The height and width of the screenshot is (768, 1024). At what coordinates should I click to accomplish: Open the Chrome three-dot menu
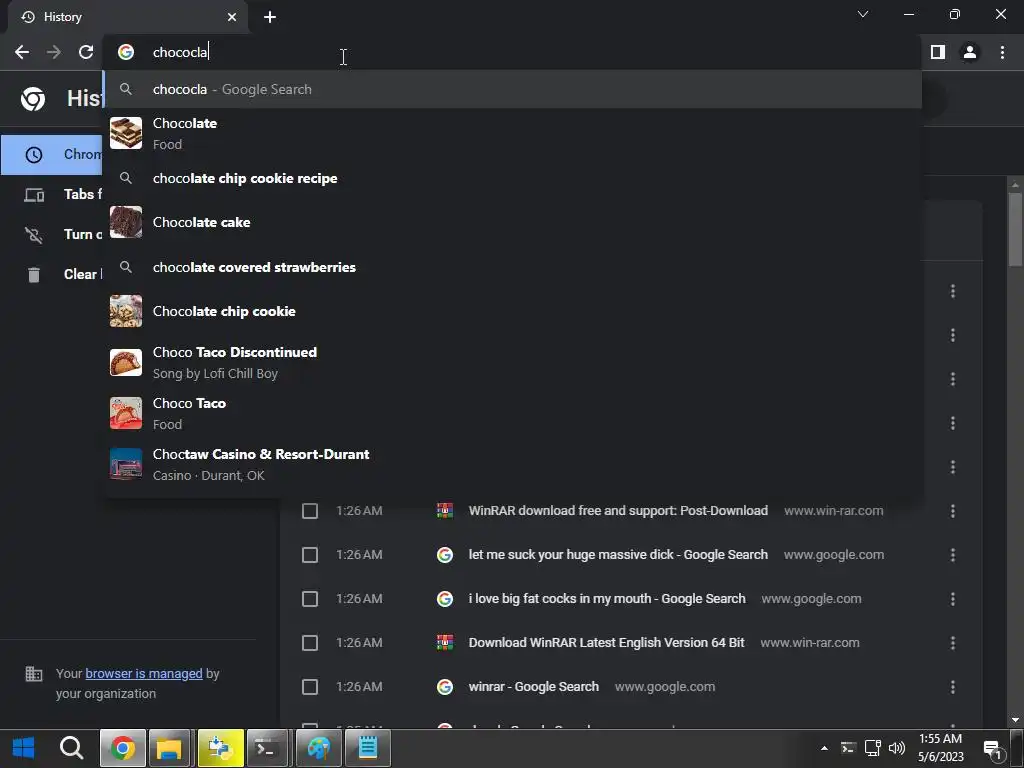click(x=1002, y=52)
